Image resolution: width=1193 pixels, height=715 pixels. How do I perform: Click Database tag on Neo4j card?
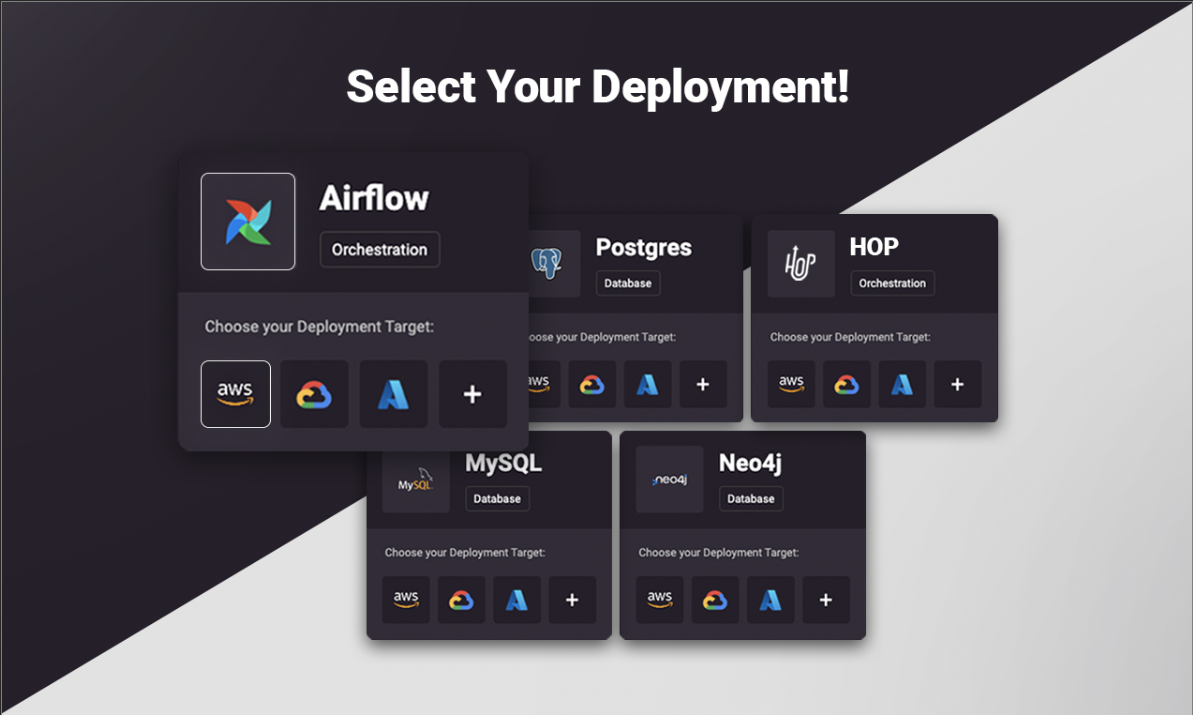(x=751, y=499)
